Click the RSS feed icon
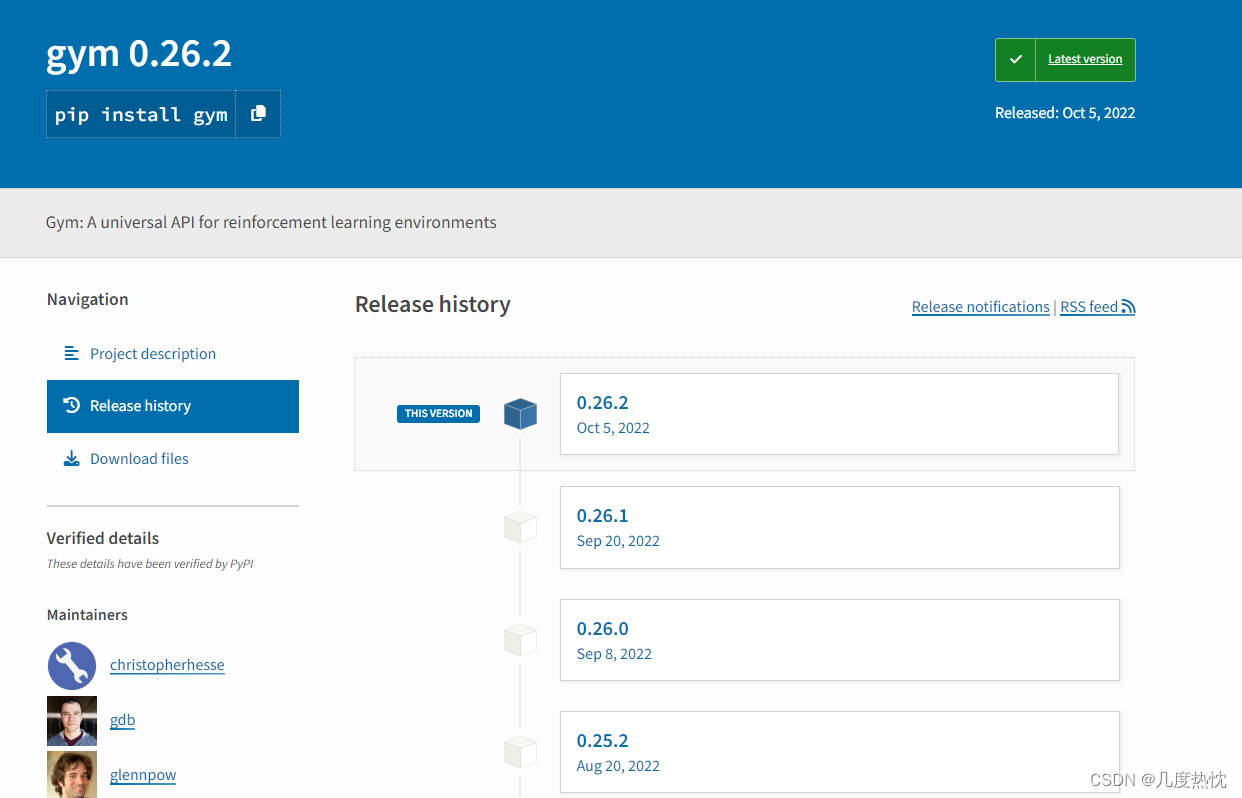The width and height of the screenshot is (1242, 798). click(1128, 307)
